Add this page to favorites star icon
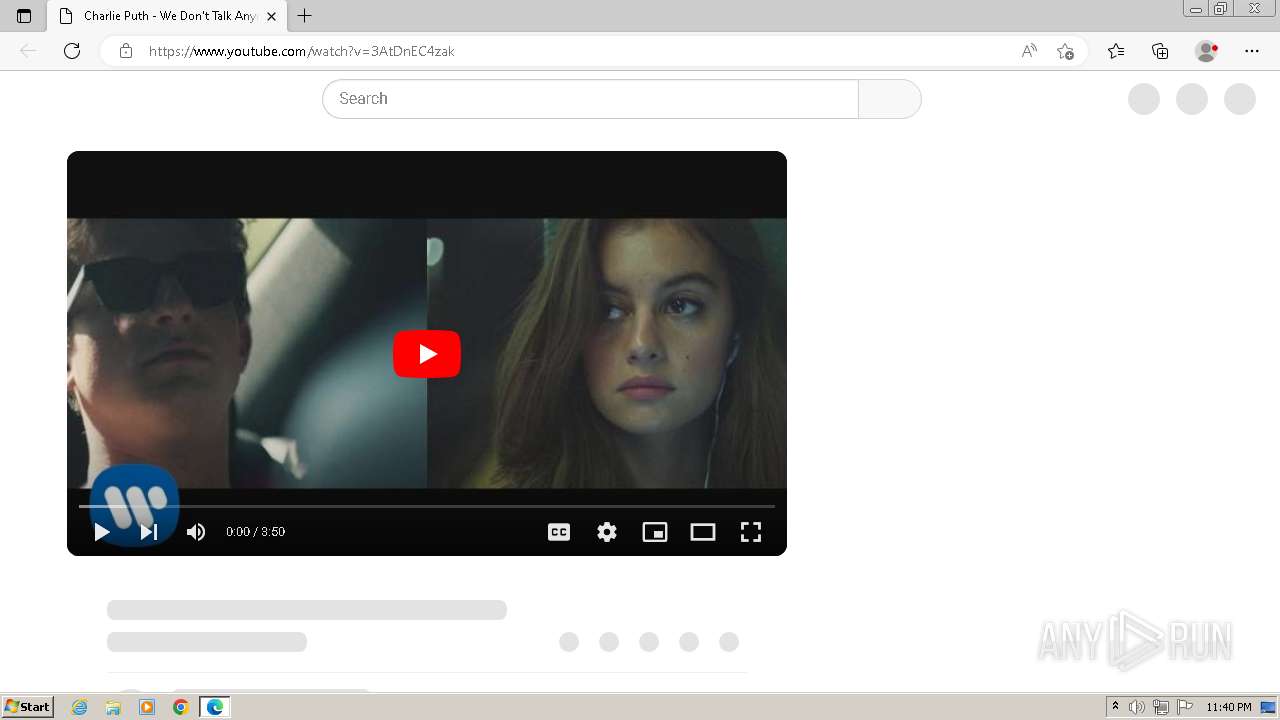1280x720 pixels. click(x=1066, y=51)
